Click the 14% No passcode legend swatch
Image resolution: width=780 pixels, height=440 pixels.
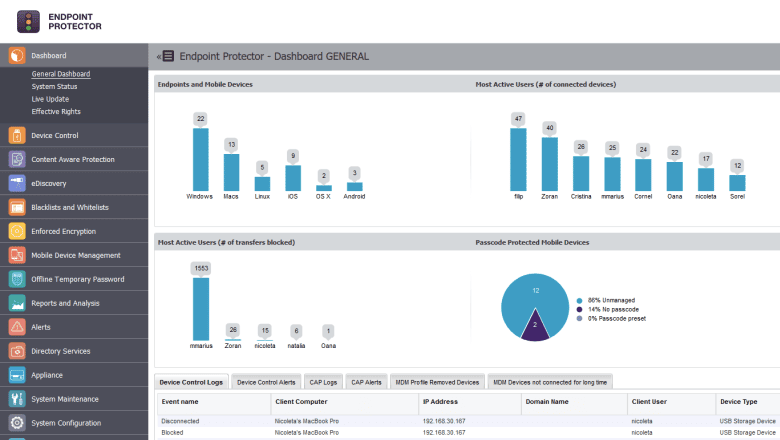click(x=579, y=309)
